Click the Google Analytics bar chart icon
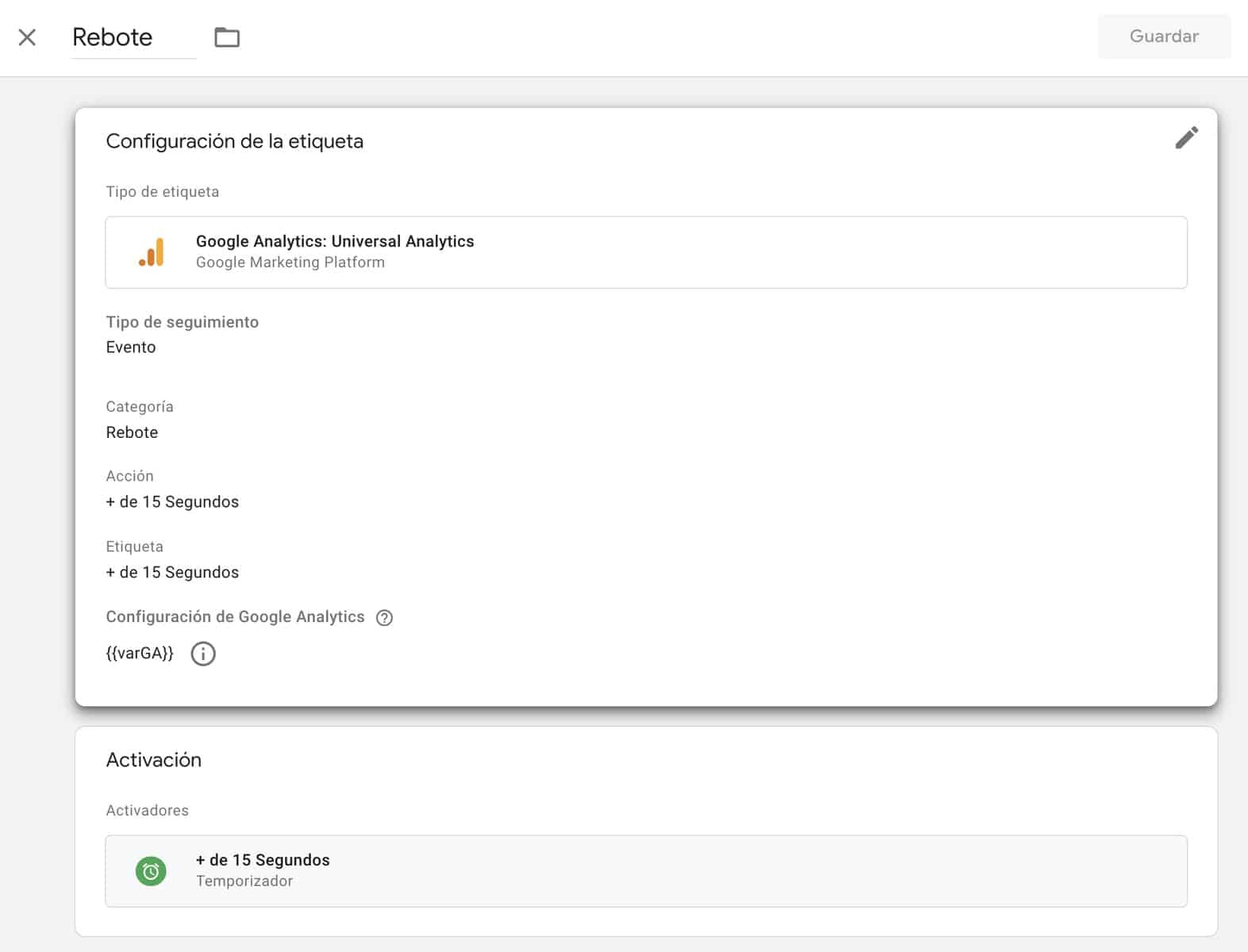Viewport: 1248px width, 952px height. [x=151, y=252]
